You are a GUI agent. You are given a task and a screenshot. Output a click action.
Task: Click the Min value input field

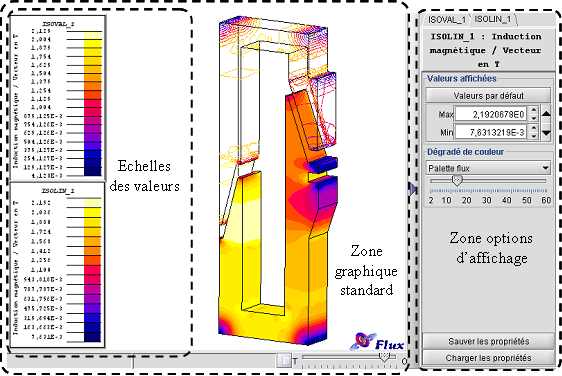point(491,133)
